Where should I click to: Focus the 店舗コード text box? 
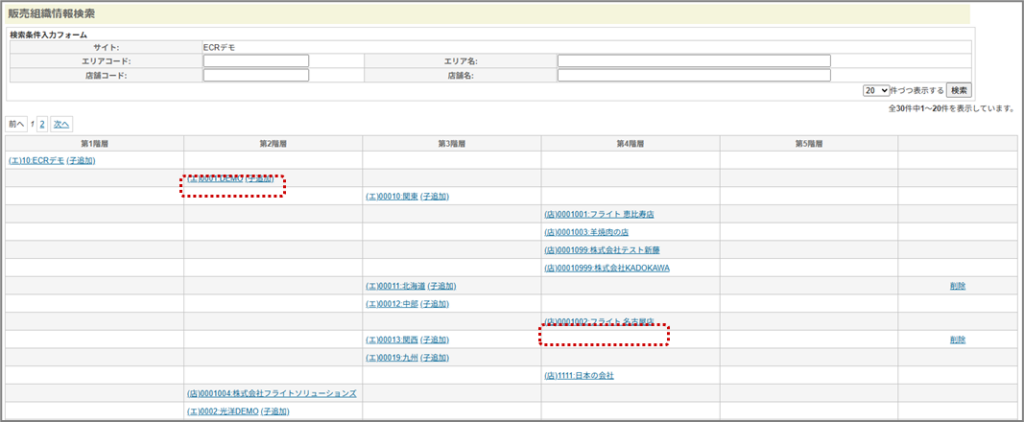pyautogui.click(x=256, y=75)
